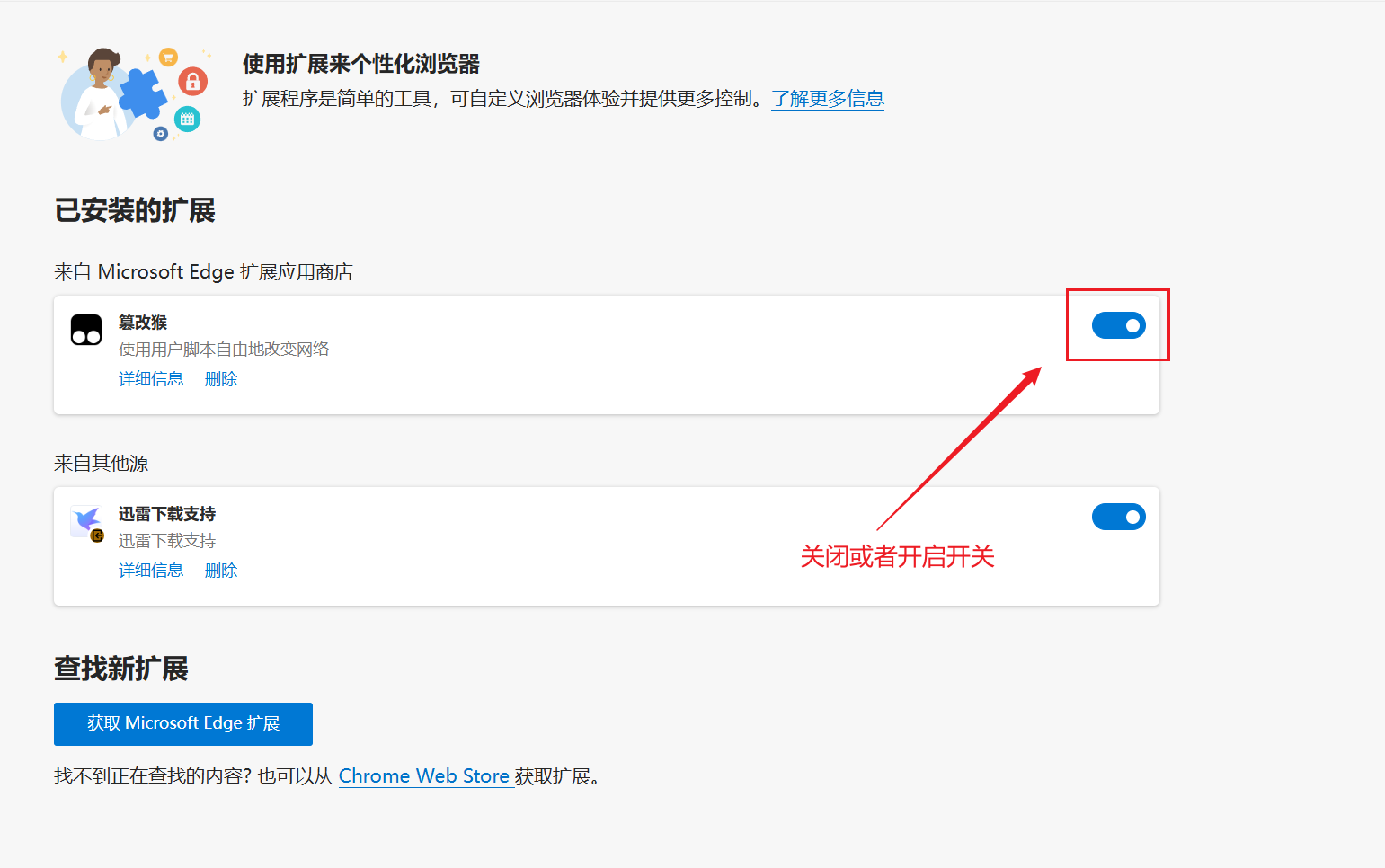This screenshot has height=868, width=1385.
Task: Click the bold 迅雷下载支持 extension title
Action: [x=167, y=514]
